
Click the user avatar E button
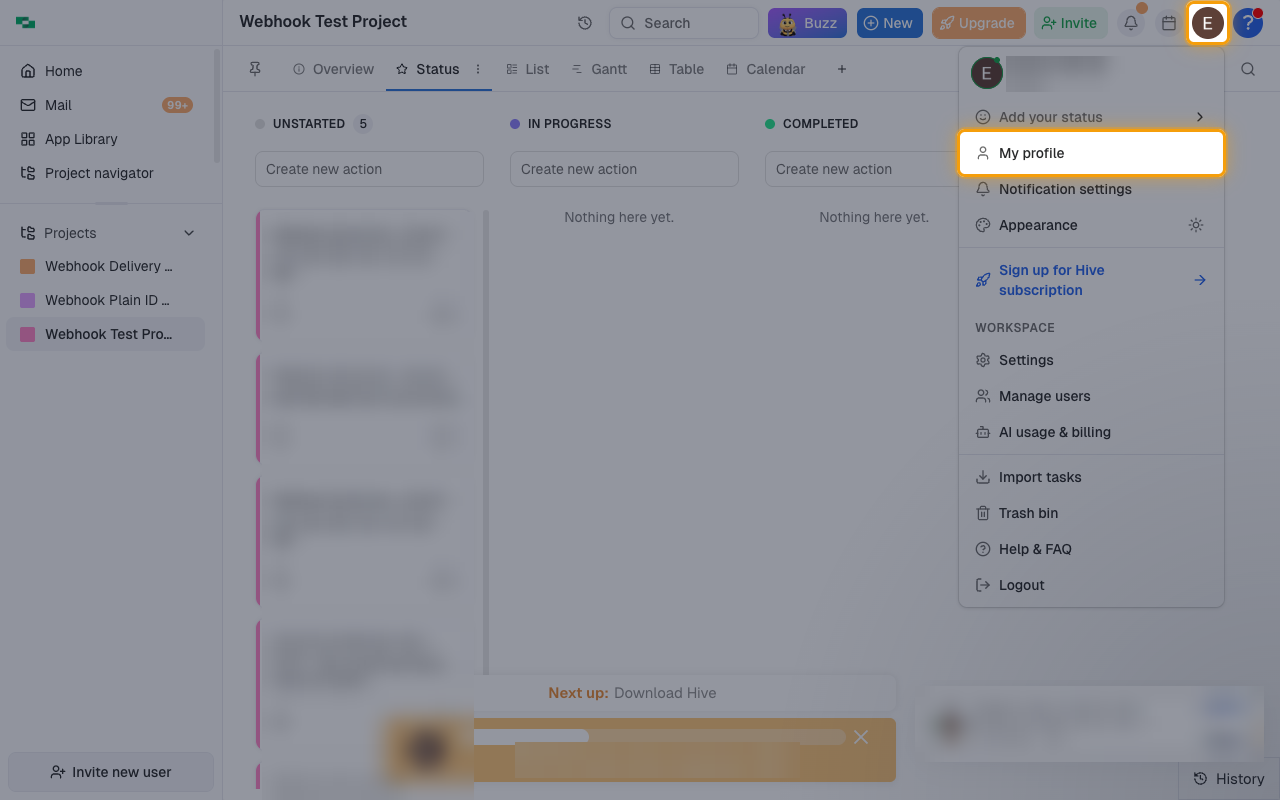[1208, 23]
